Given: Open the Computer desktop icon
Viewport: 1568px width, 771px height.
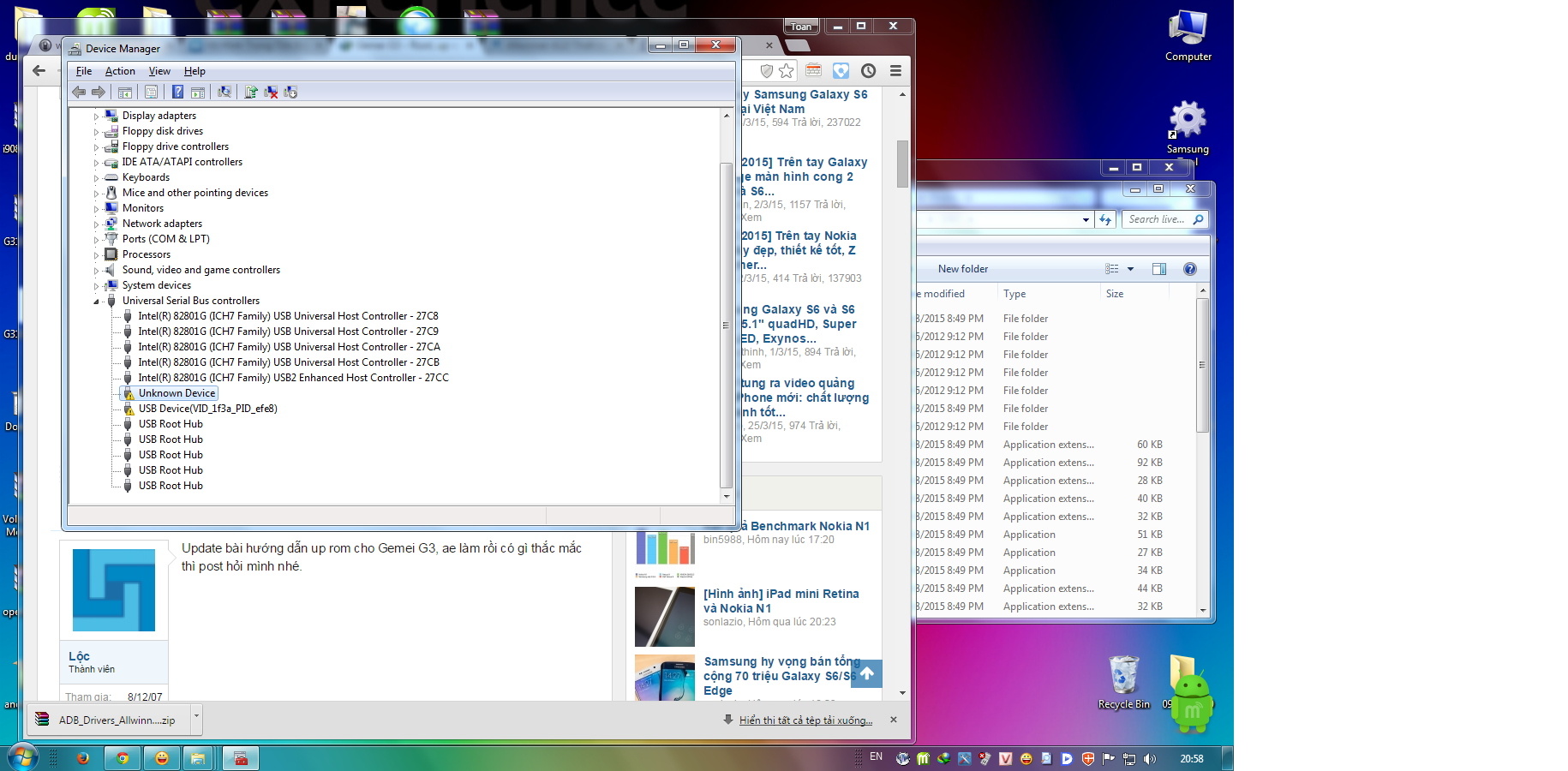Looking at the screenshot, I should click(x=1188, y=37).
